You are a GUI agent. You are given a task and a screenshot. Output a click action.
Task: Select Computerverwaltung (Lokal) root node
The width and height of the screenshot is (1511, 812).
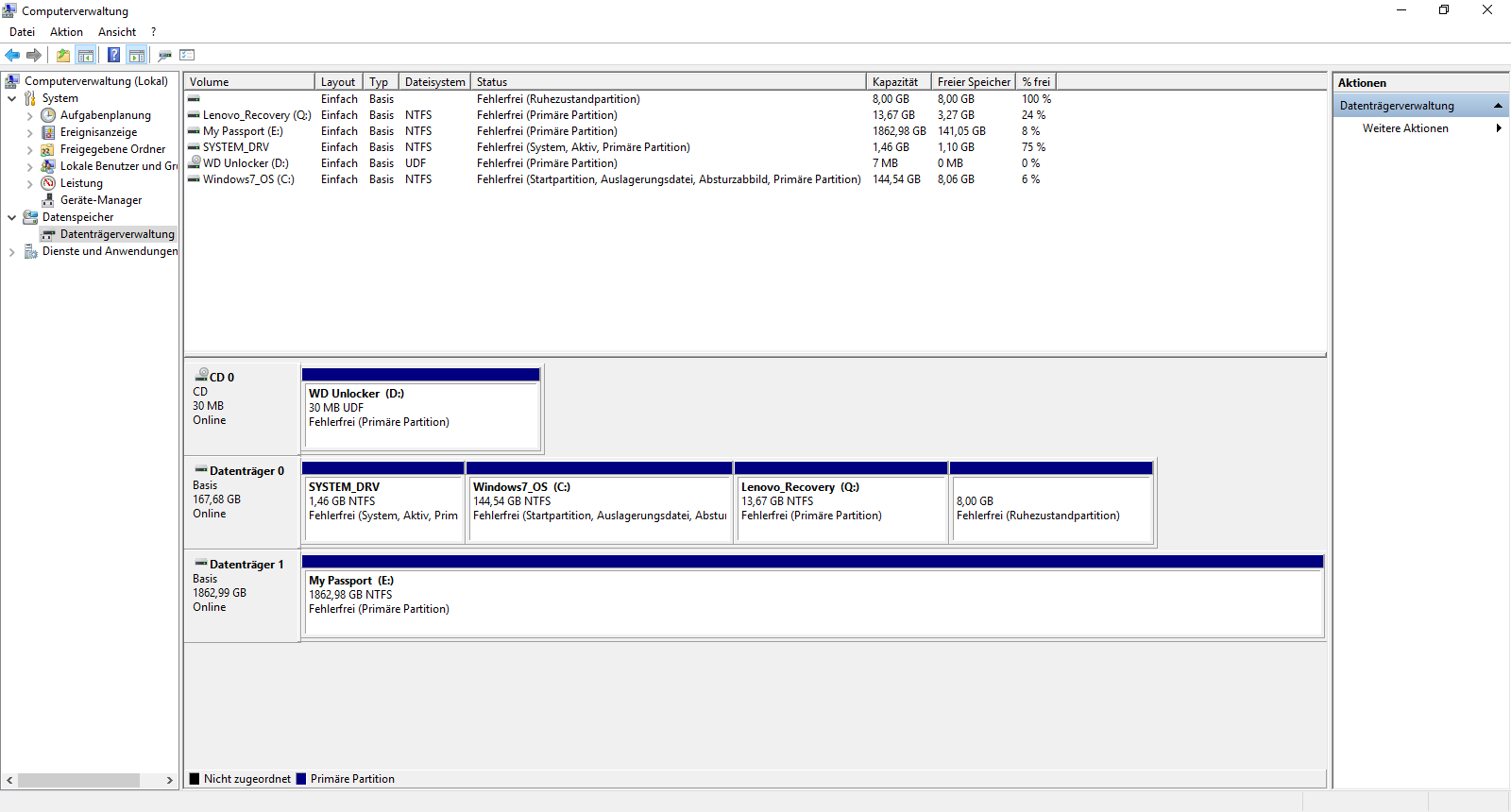click(96, 81)
